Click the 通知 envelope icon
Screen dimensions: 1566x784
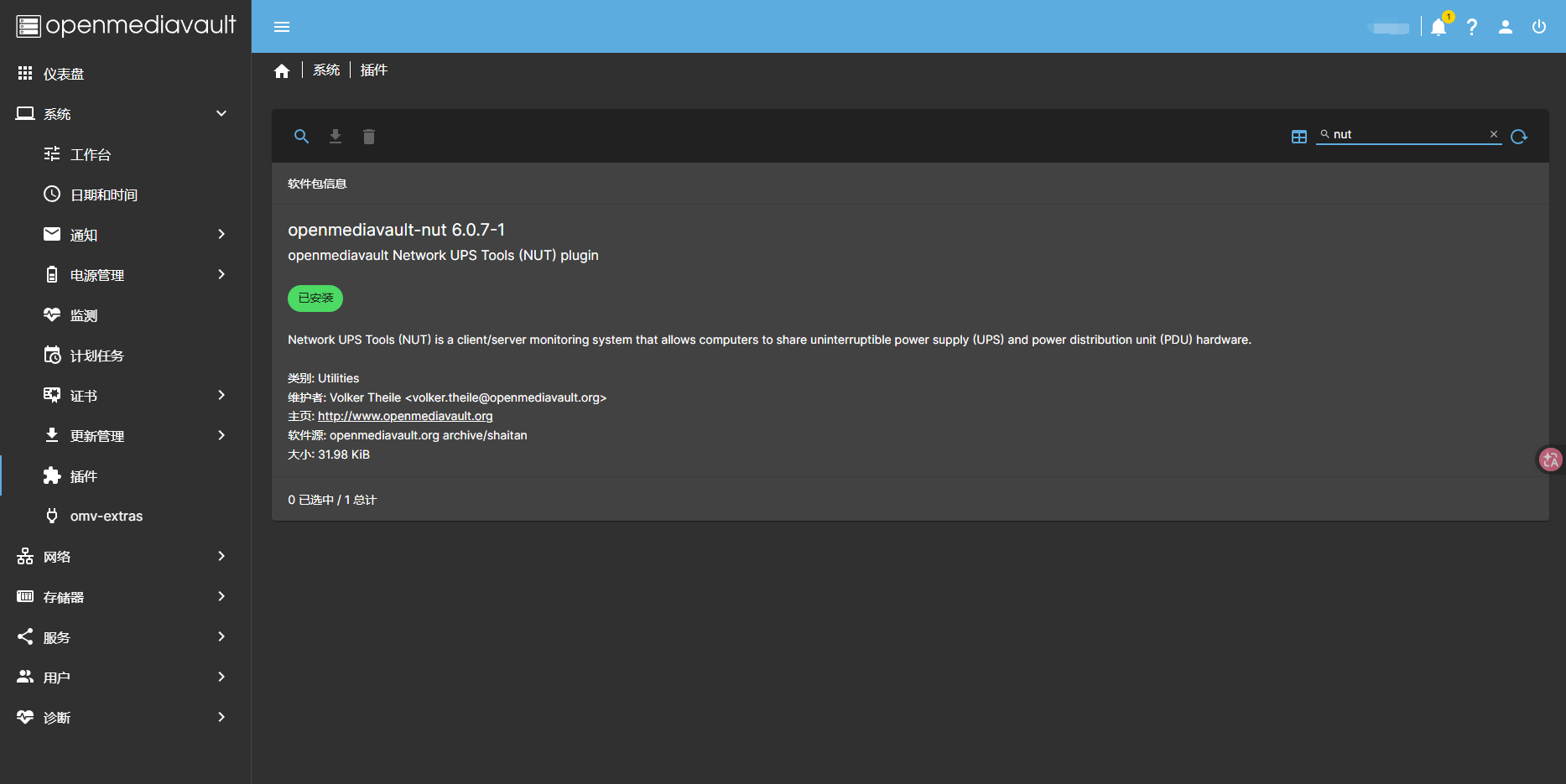[x=52, y=234]
